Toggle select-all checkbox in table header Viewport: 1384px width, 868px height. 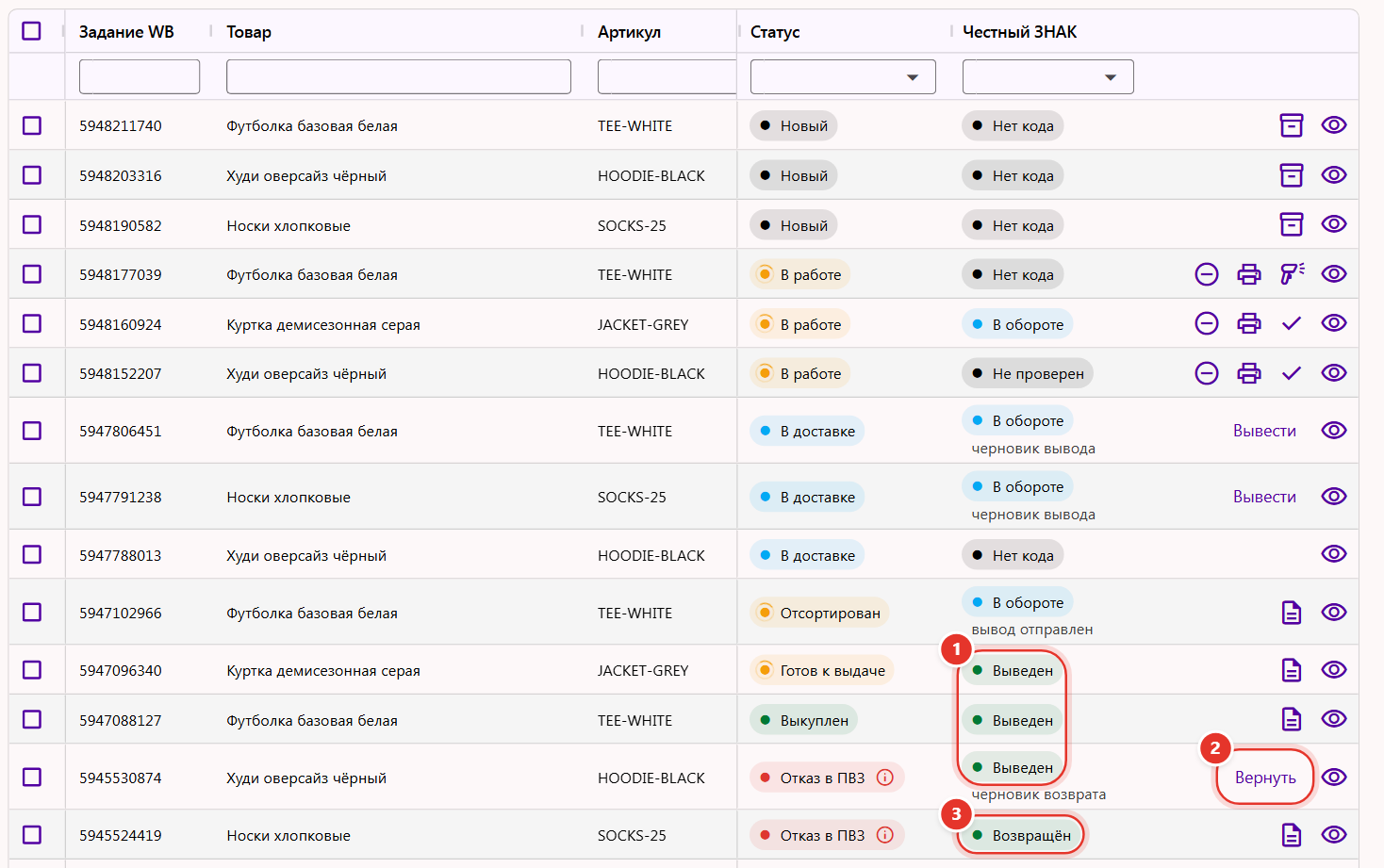(31, 31)
